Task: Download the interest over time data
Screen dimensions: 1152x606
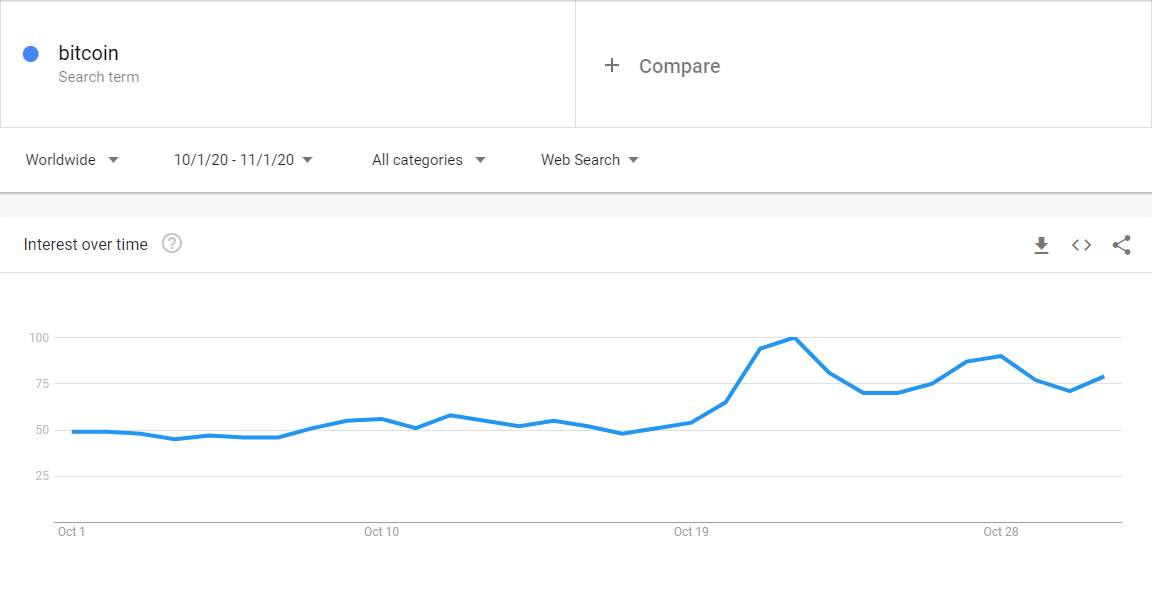Action: pos(1041,245)
